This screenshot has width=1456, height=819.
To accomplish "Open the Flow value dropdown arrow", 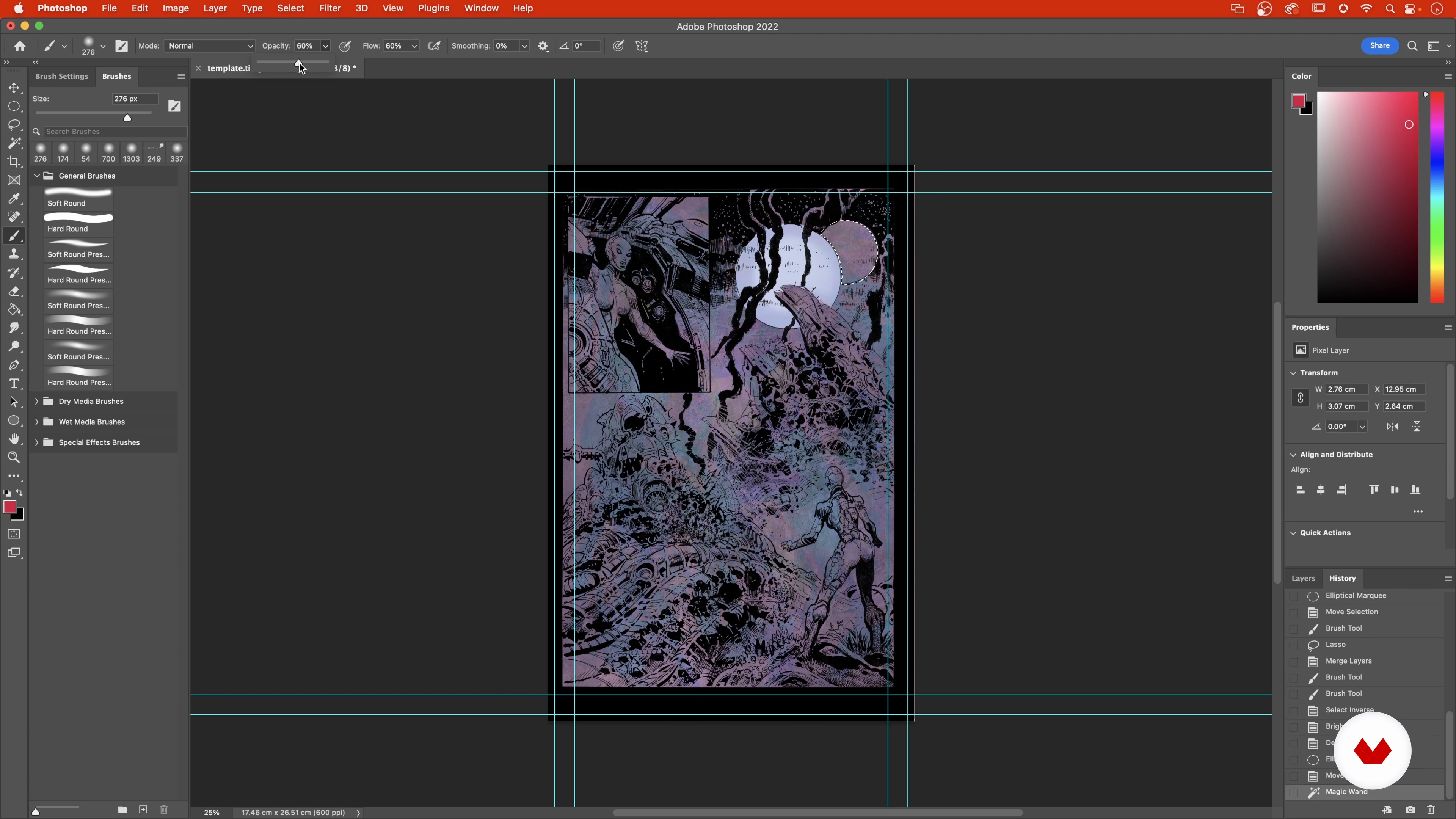I will (414, 46).
